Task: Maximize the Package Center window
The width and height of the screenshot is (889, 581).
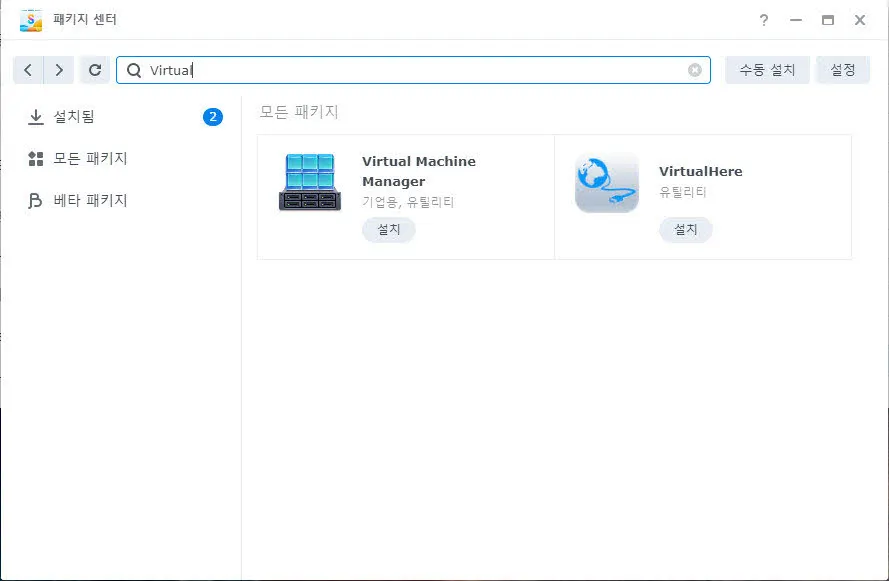Action: [828, 20]
